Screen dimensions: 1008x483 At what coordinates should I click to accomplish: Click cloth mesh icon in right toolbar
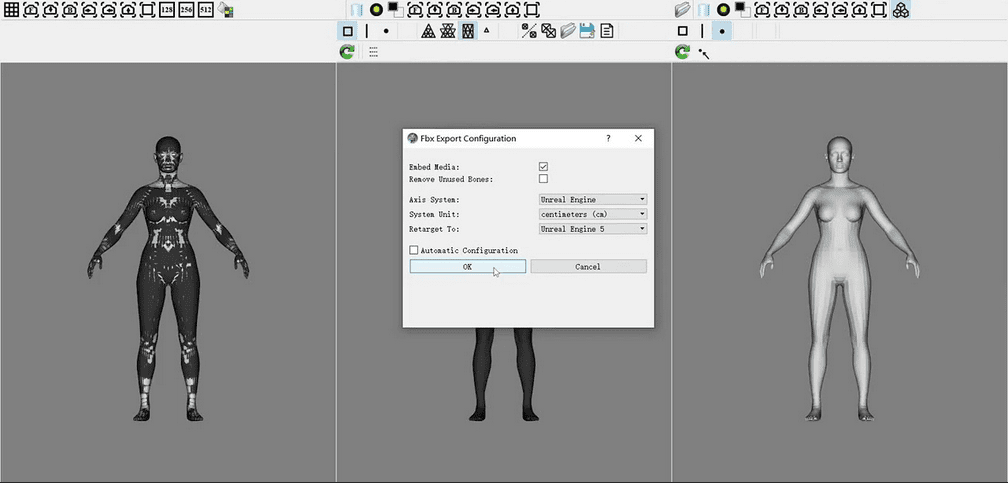(705, 10)
